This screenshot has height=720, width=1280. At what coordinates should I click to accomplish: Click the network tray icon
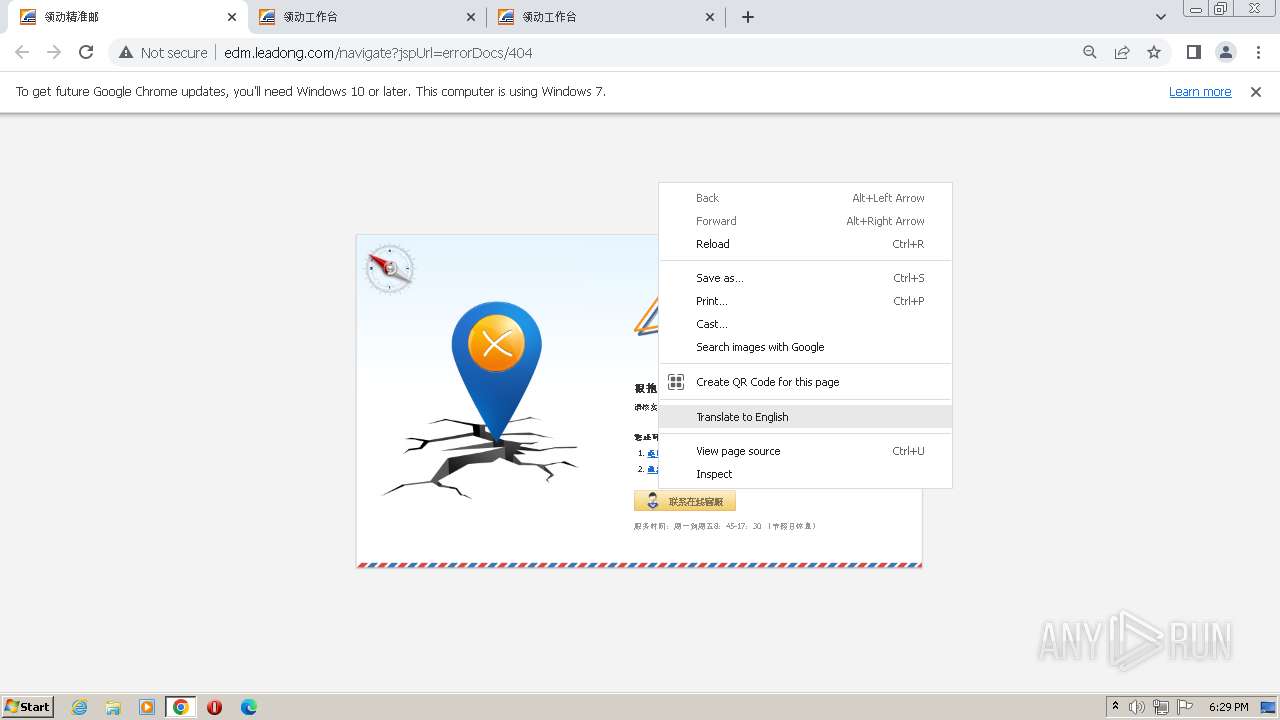pos(1161,707)
